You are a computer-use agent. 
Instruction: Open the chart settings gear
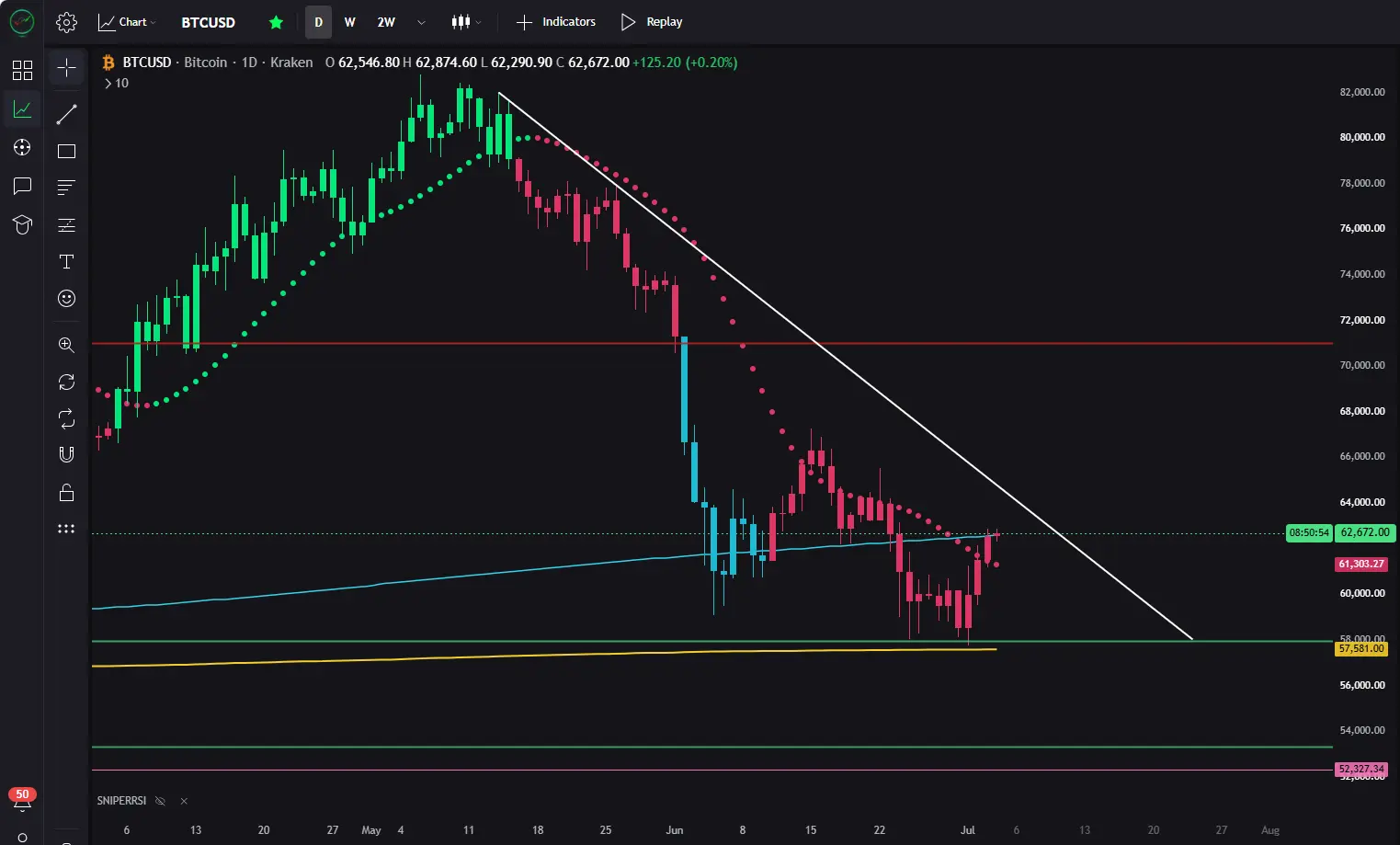pos(66,22)
